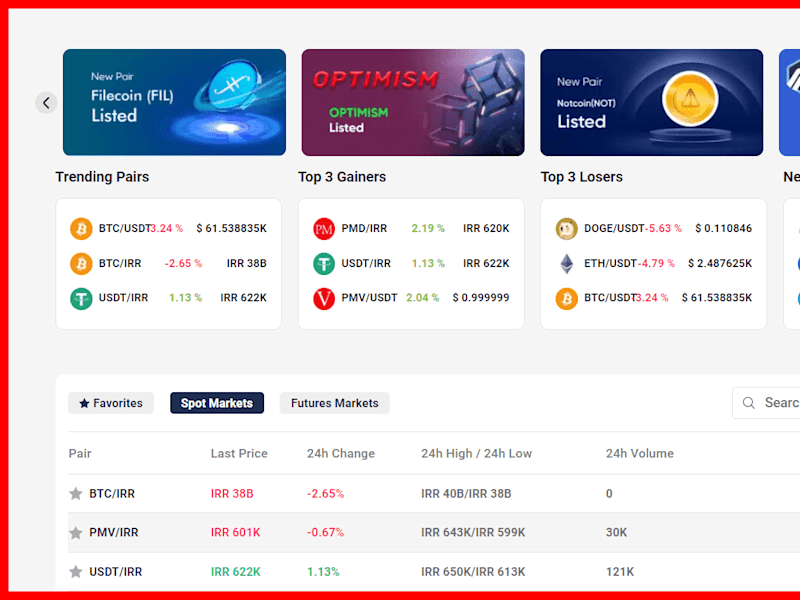Click the Trending Pairs heading
800x600 pixels.
[102, 177]
